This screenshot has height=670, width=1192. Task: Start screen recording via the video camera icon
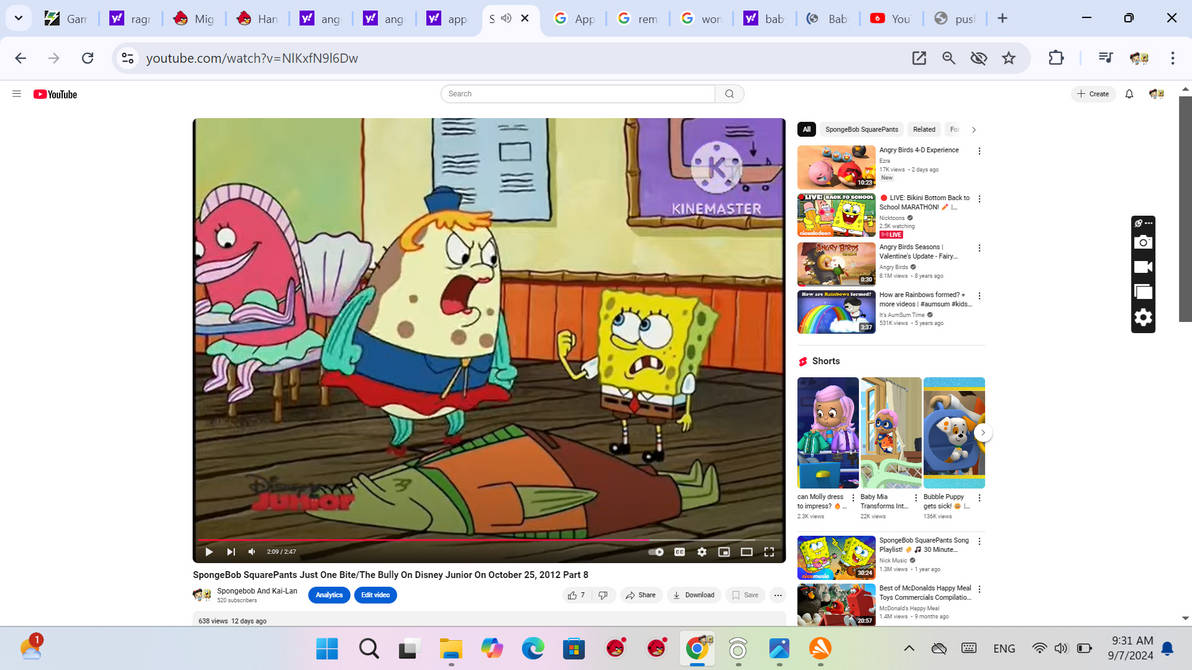[x=1143, y=266]
